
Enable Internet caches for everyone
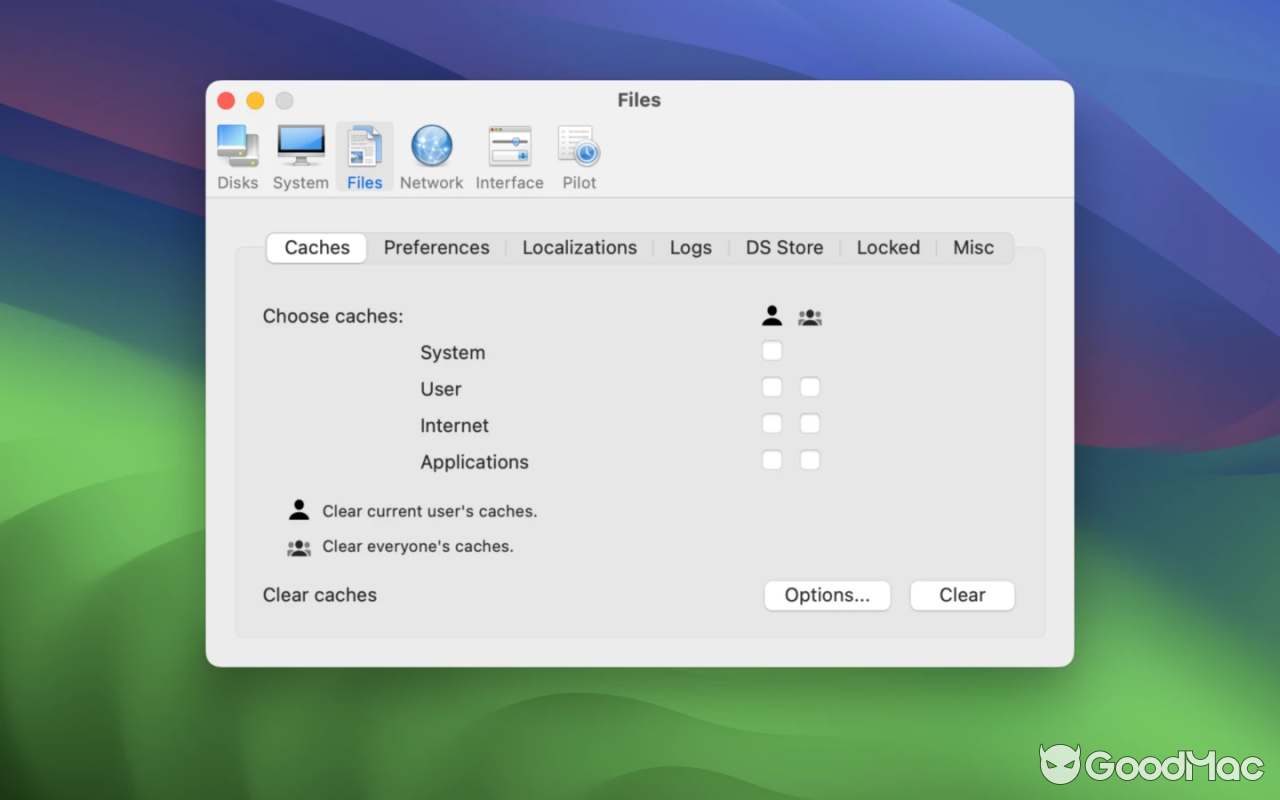[x=809, y=423]
